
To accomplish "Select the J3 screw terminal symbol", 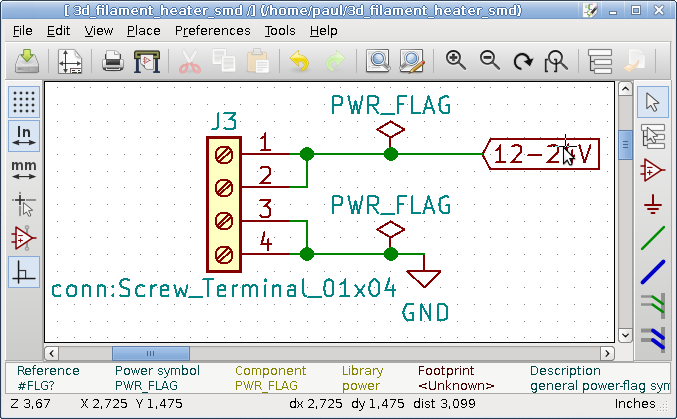I will pos(224,204).
